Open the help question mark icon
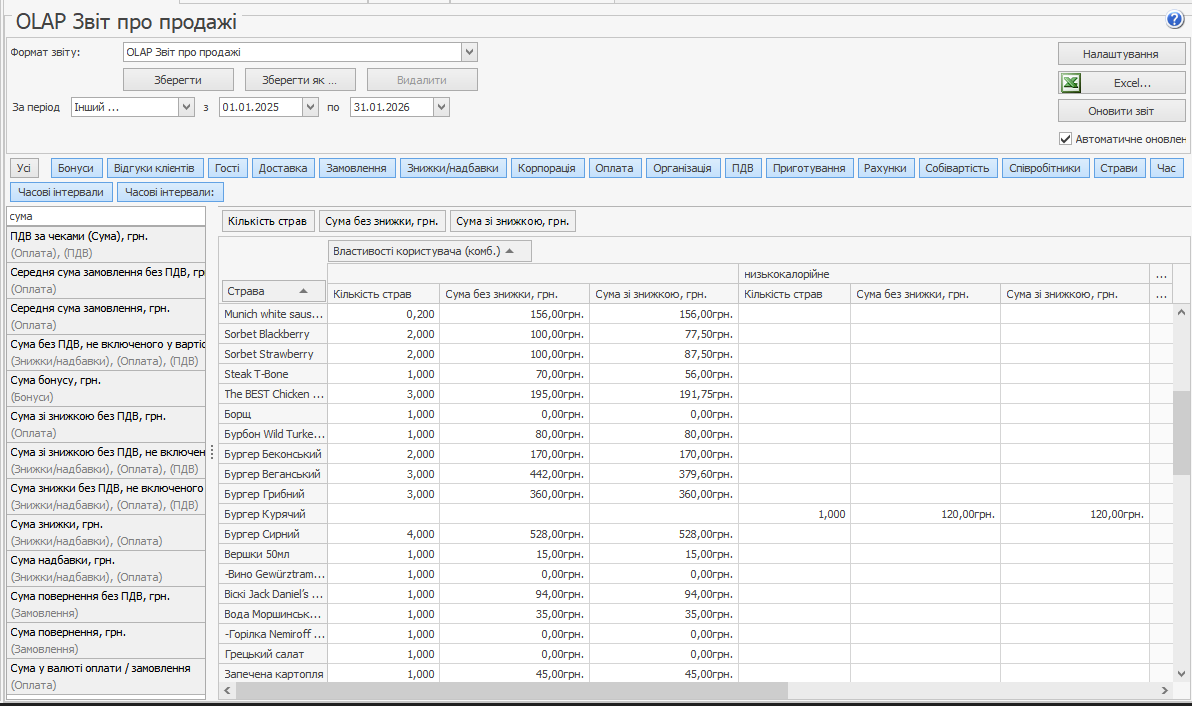1192x706 pixels. tap(1174, 20)
